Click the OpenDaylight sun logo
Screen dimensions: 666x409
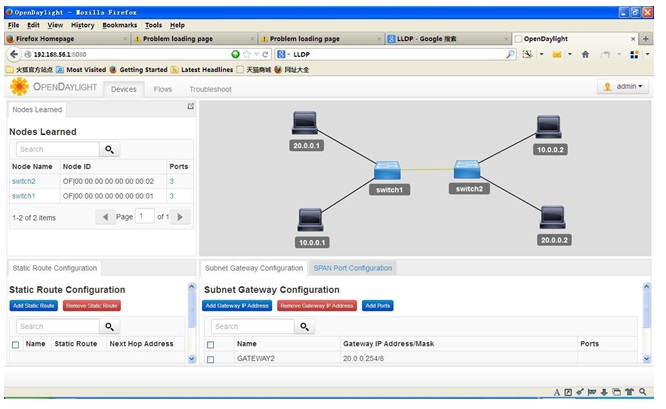click(x=19, y=87)
